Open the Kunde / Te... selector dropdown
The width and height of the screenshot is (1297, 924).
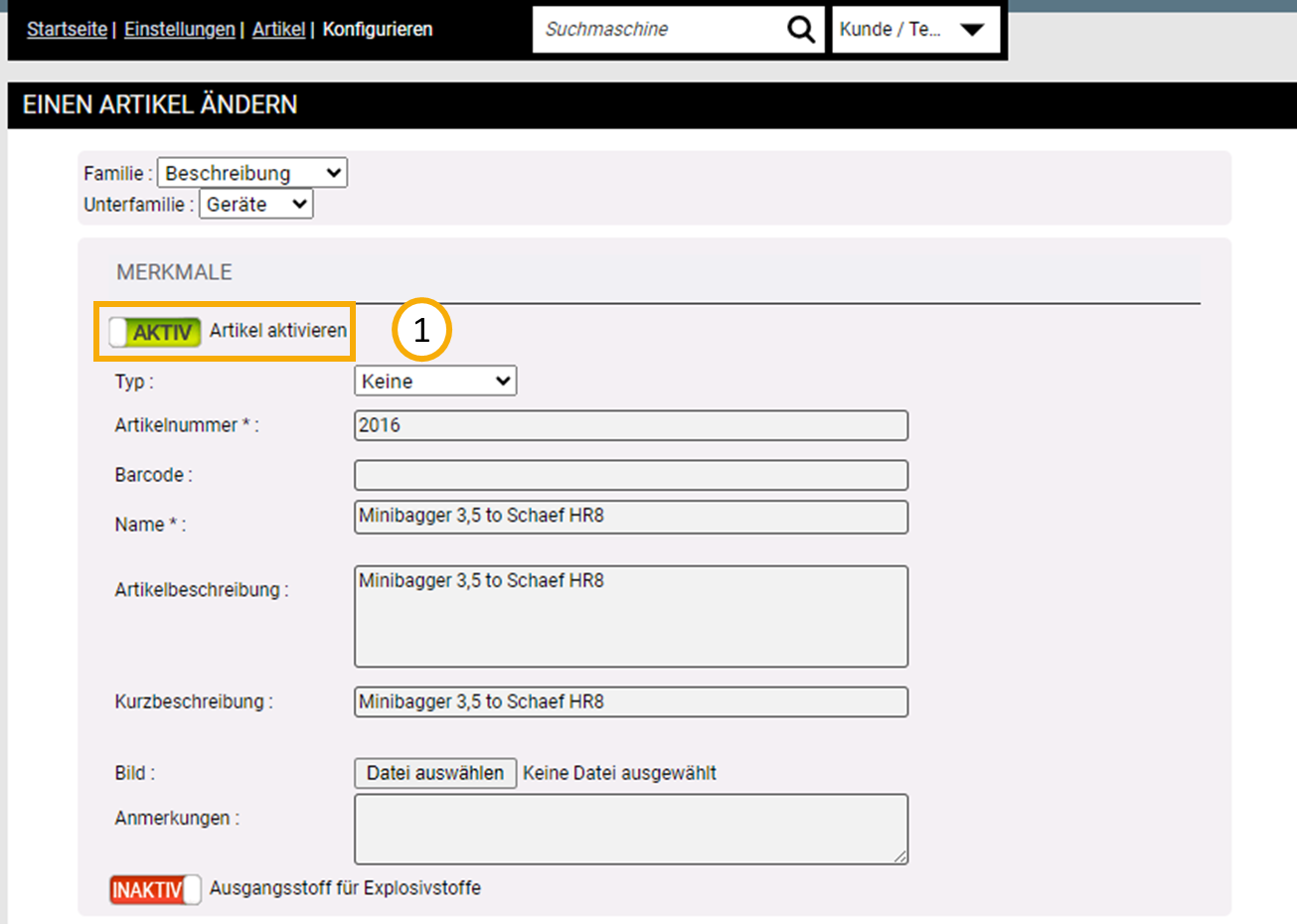click(914, 30)
